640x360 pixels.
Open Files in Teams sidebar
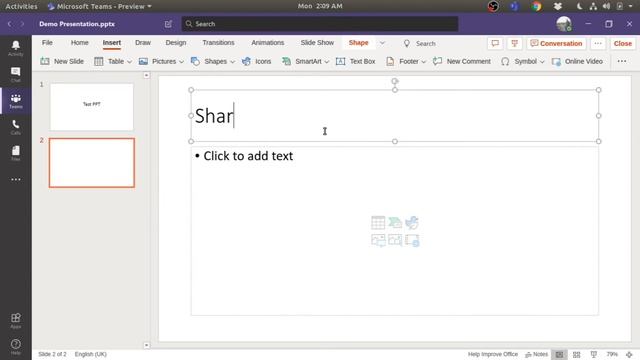coord(16,153)
